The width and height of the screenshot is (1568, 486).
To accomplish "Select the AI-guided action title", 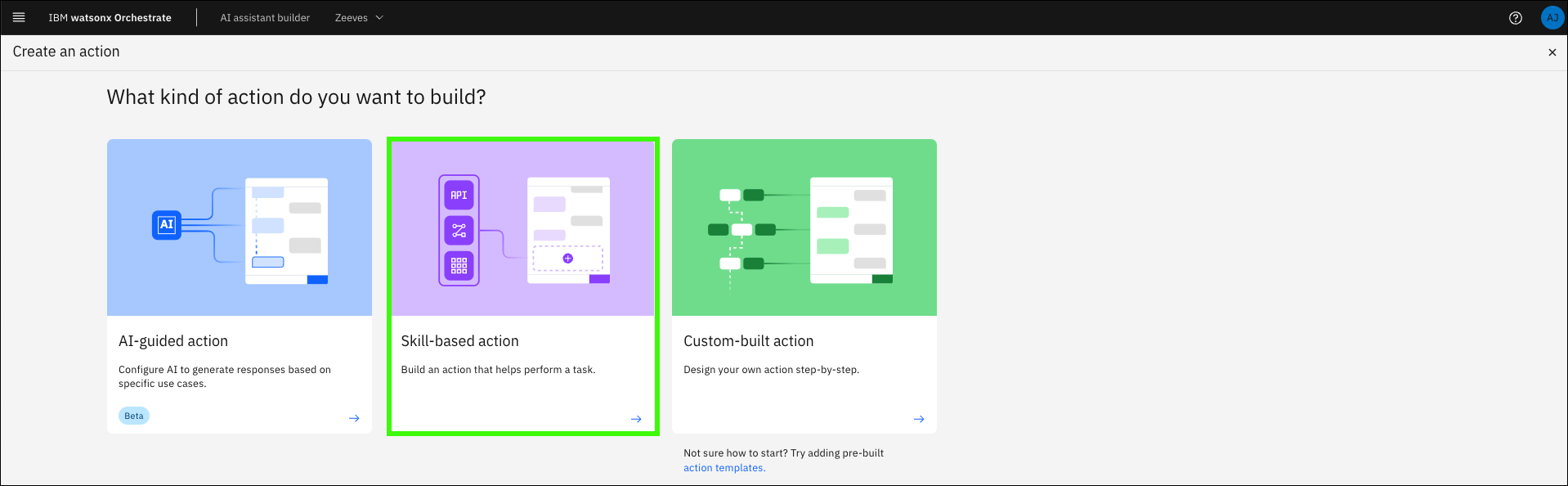I will tap(173, 341).
